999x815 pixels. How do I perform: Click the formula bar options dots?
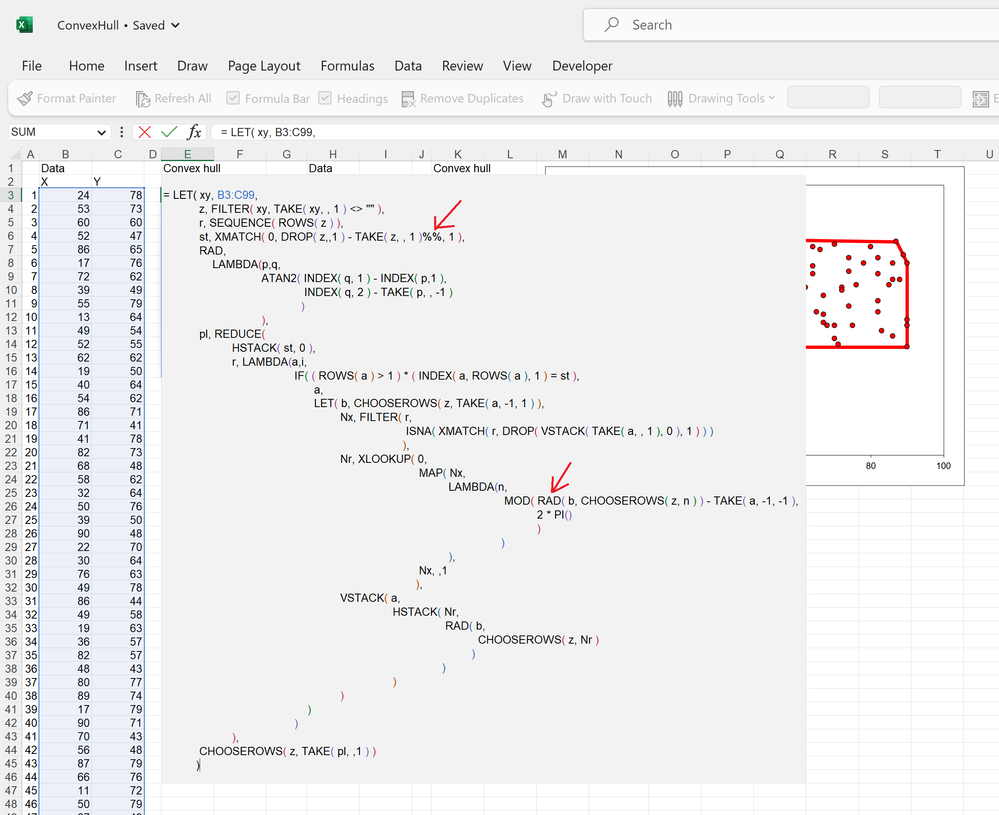(121, 132)
